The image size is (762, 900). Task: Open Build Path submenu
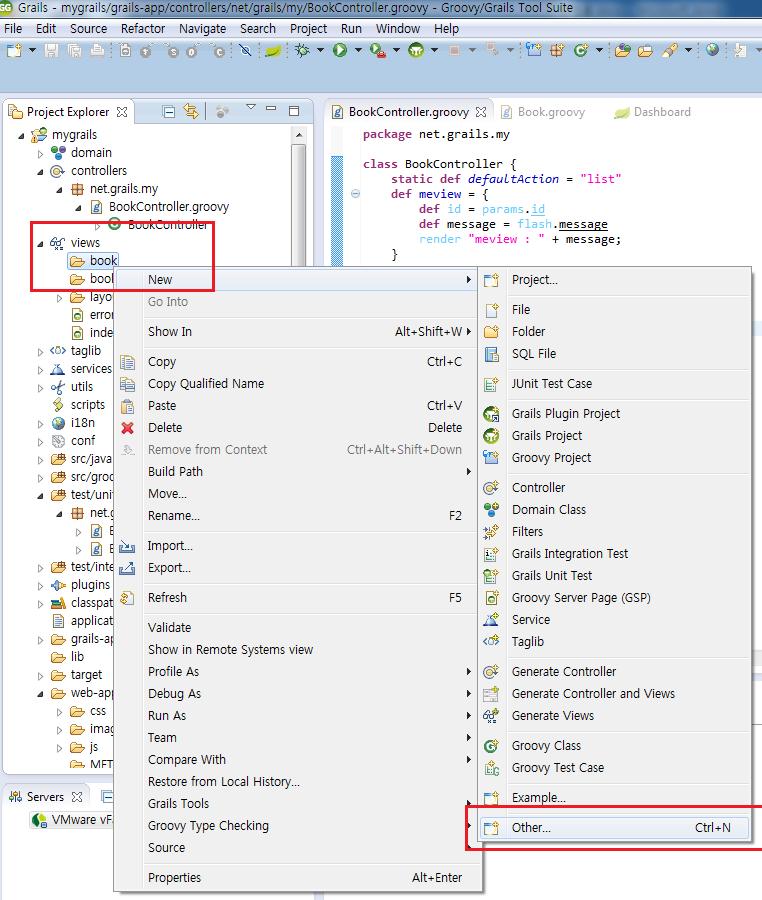pyautogui.click(x=298, y=471)
